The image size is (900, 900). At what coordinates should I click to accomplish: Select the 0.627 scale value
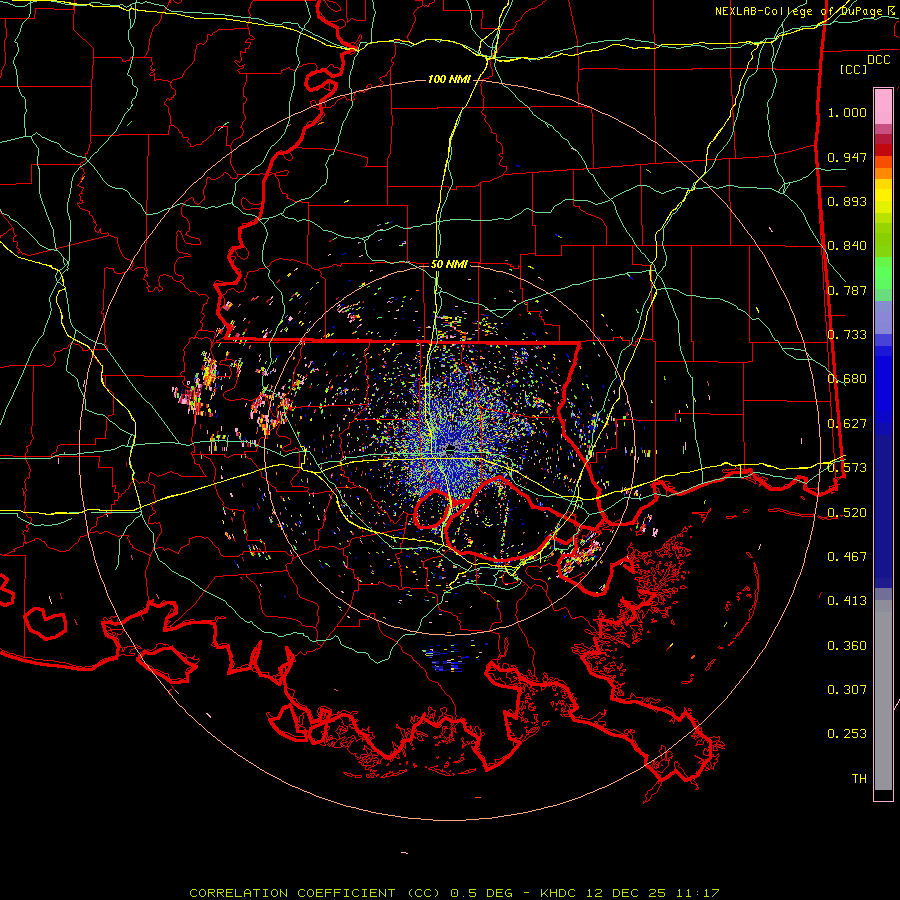point(847,424)
